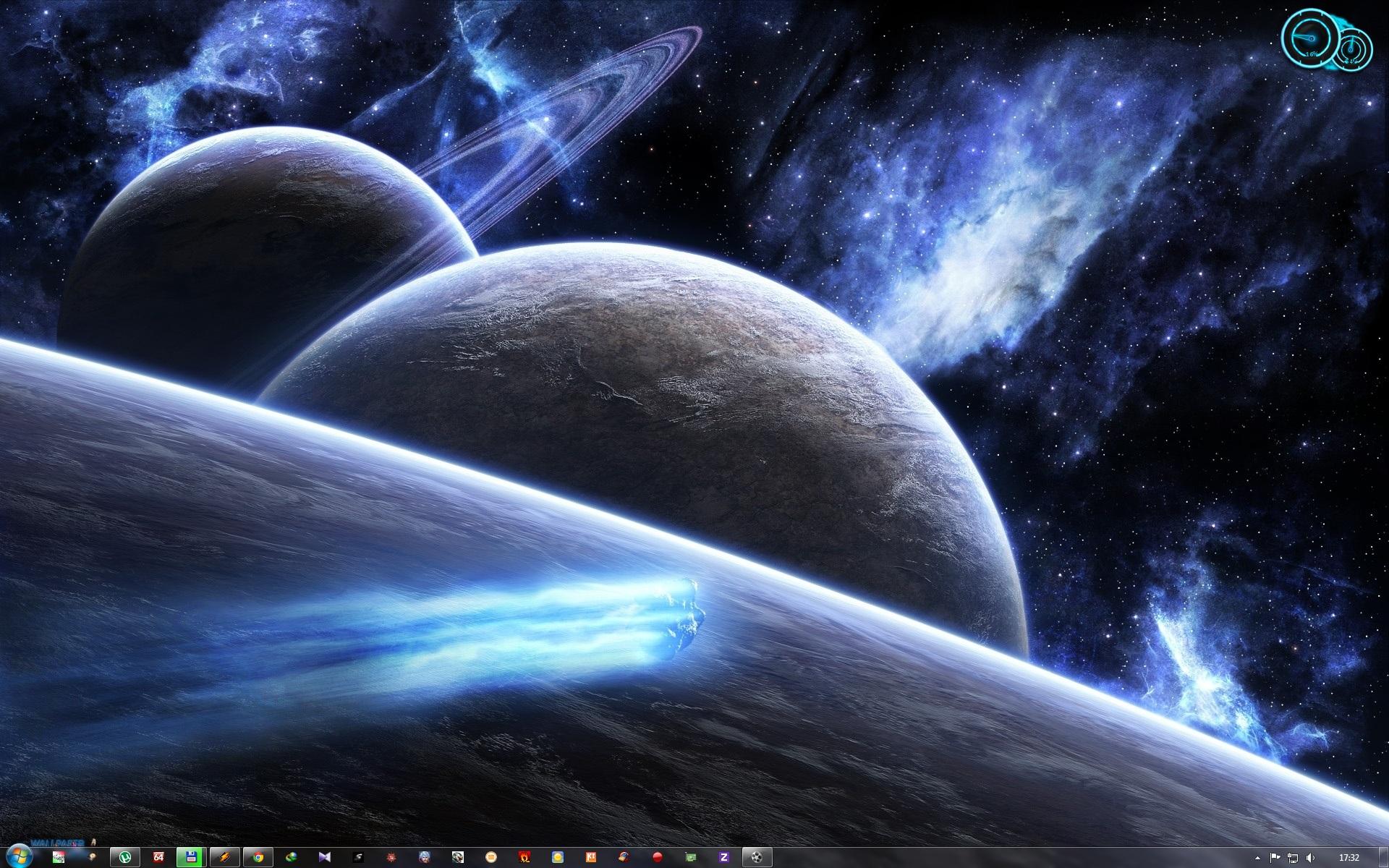Click the colorful pinned icon next to Start
1389x868 pixels.
[x=59, y=858]
